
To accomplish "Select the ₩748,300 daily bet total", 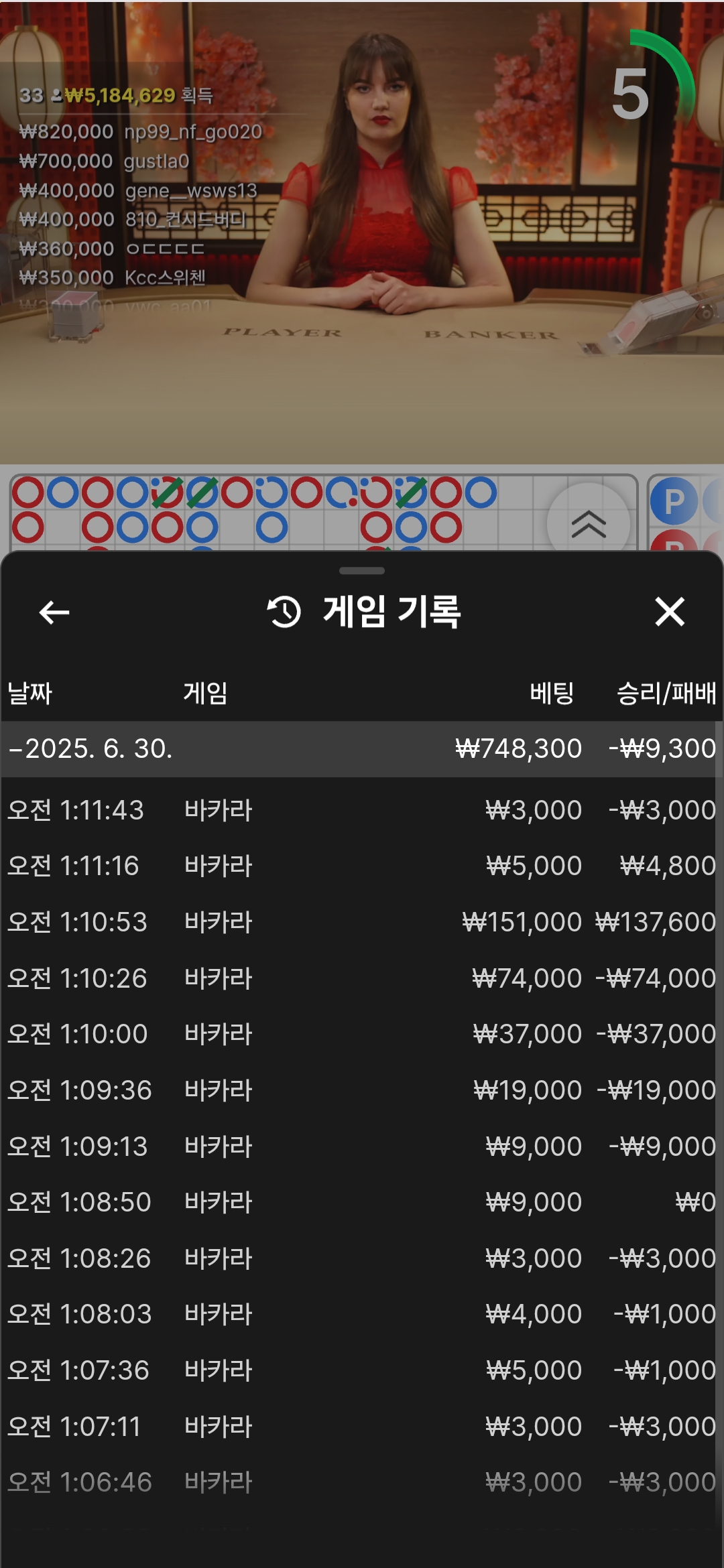I will point(519,748).
